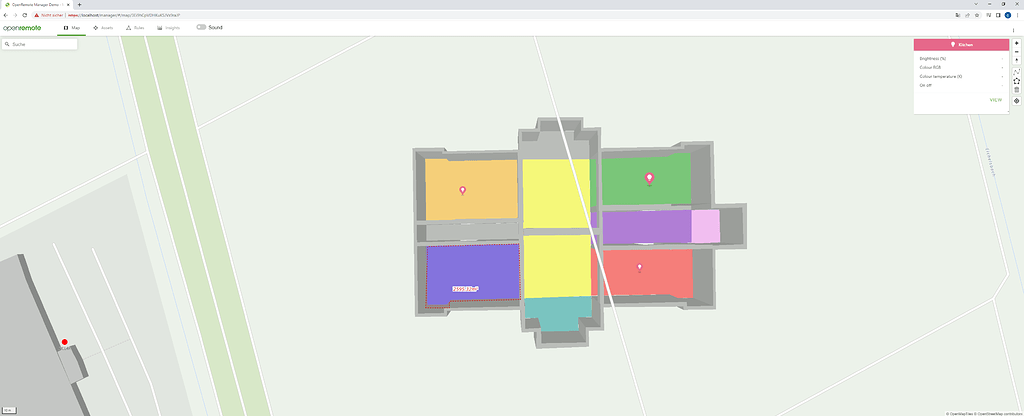1024x416 pixels.
Task: Expand the Colour temperature (K) row
Action: coord(960,77)
